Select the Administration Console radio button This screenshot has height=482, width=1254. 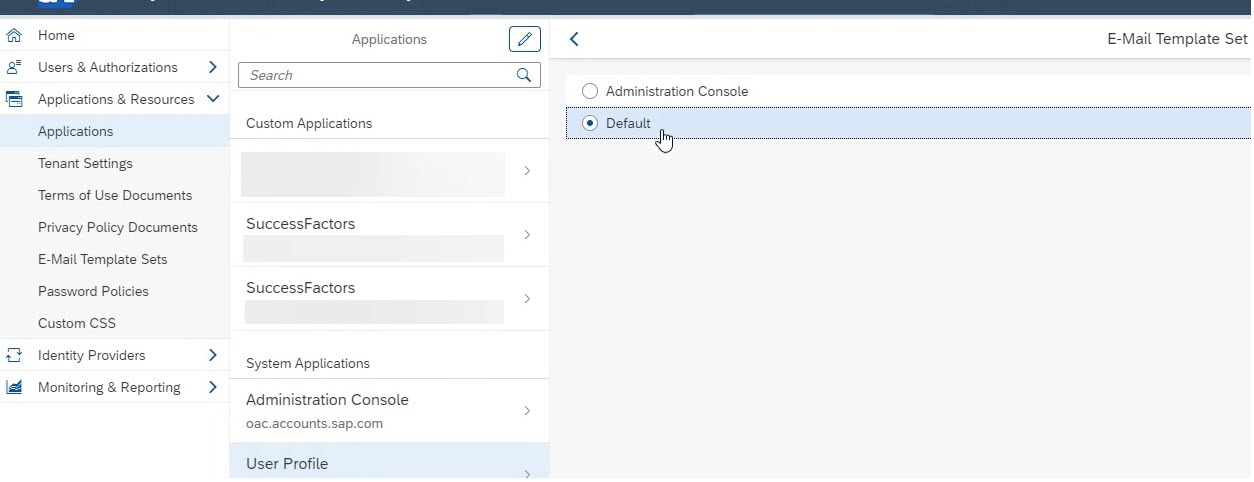point(590,91)
